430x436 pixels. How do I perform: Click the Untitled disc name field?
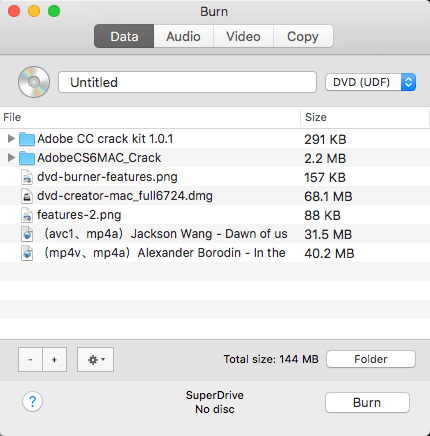187,82
